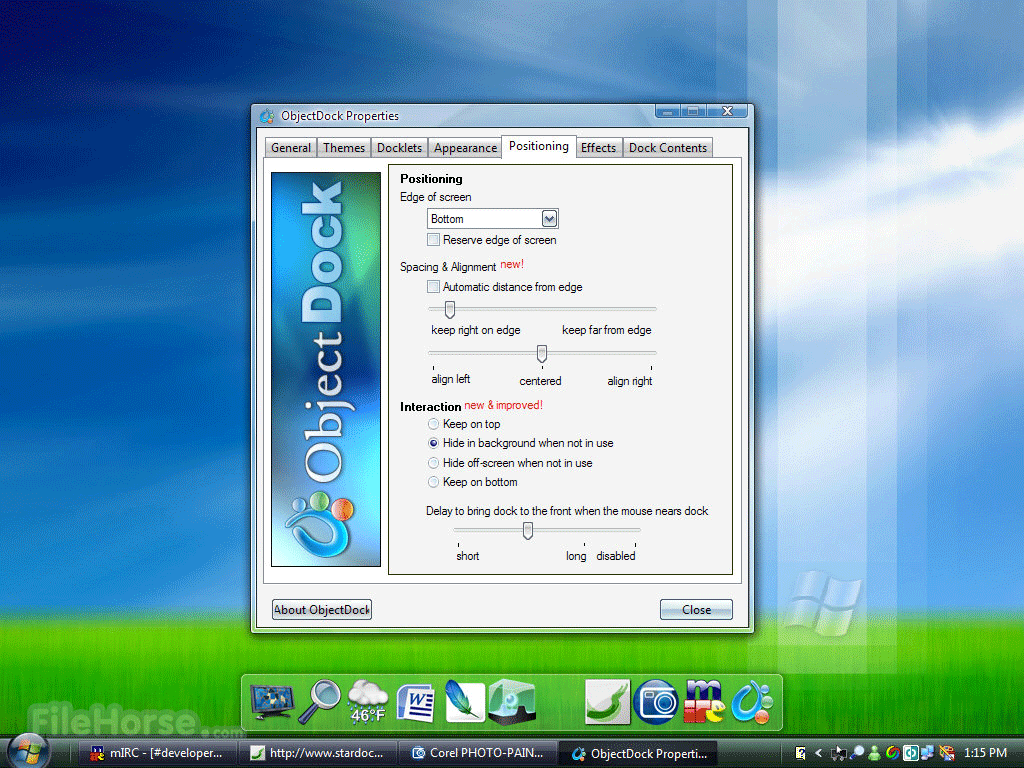This screenshot has height=768, width=1024.
Task: Click the ObjectDock Properties taskbar button
Action: [638, 753]
